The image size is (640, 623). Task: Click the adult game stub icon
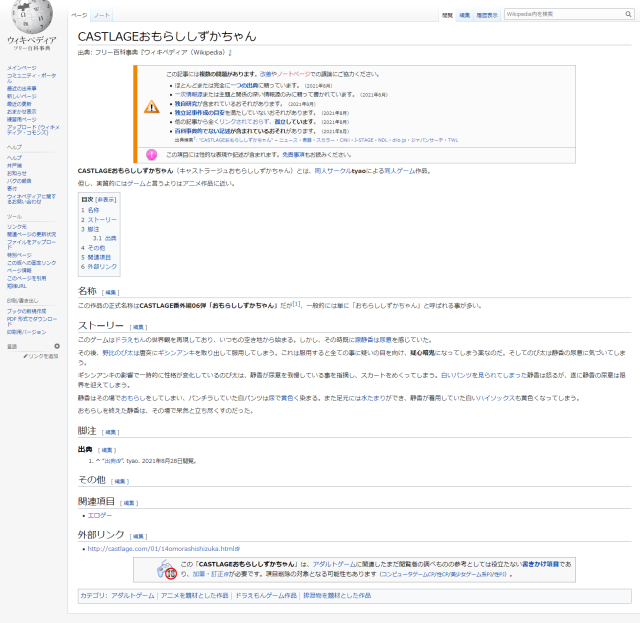pyautogui.click(x=169, y=570)
